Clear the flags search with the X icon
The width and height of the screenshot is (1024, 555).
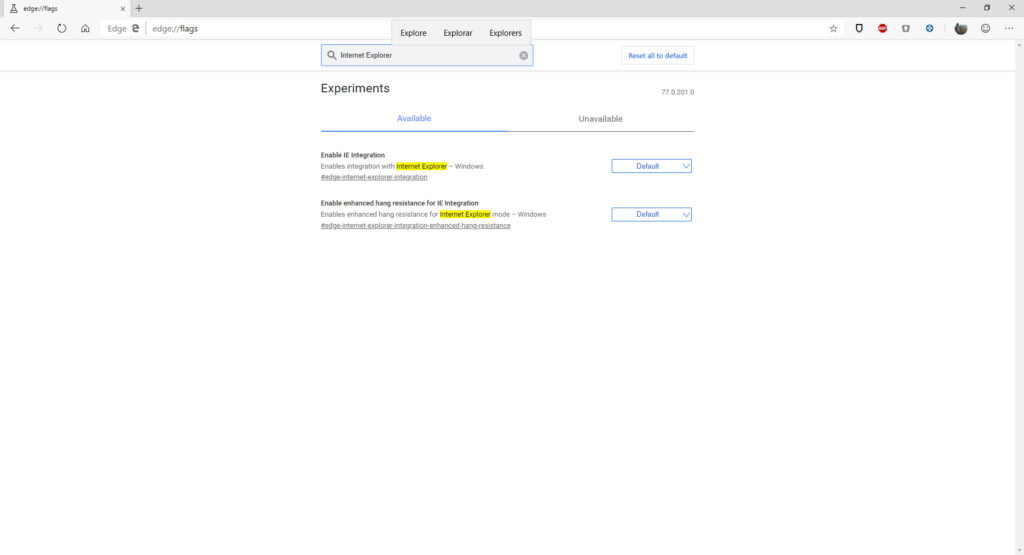[523, 55]
